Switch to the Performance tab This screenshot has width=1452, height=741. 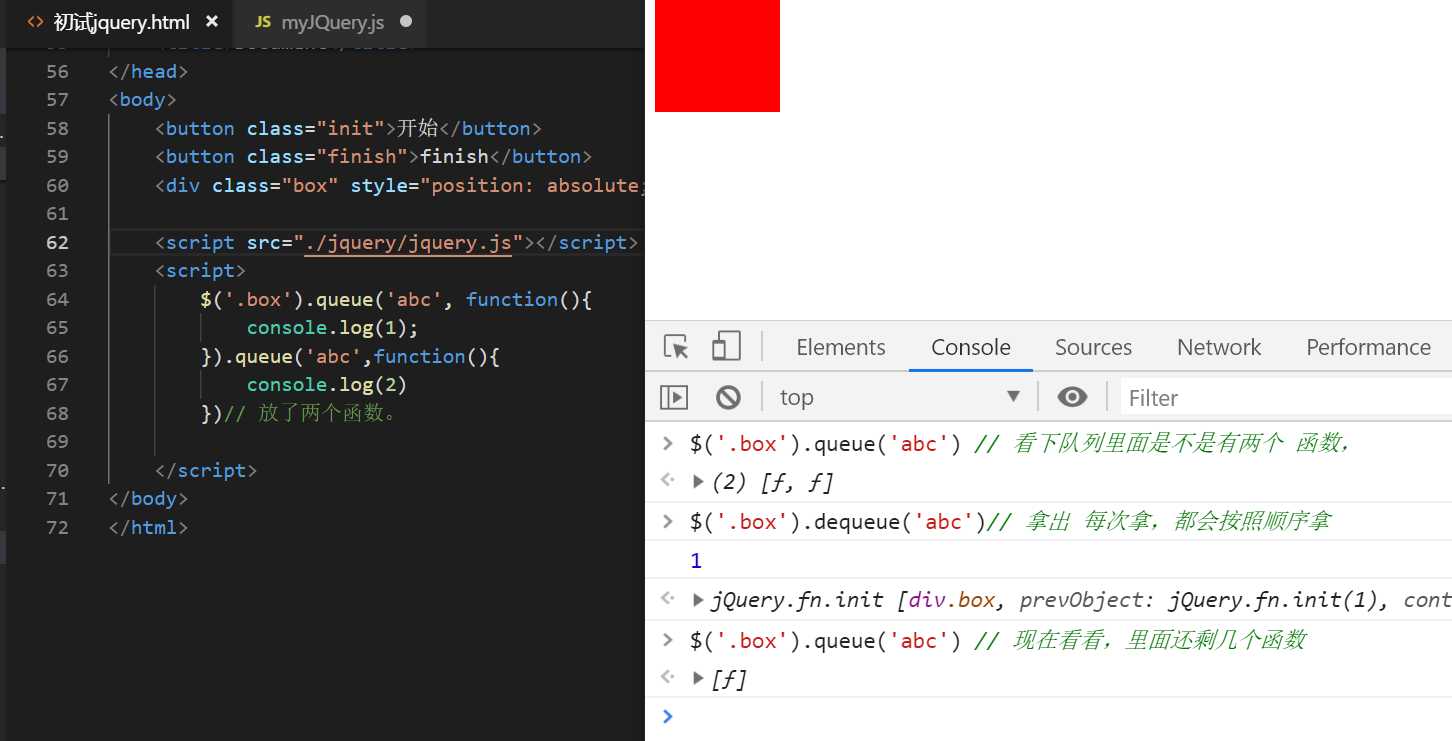1368,347
